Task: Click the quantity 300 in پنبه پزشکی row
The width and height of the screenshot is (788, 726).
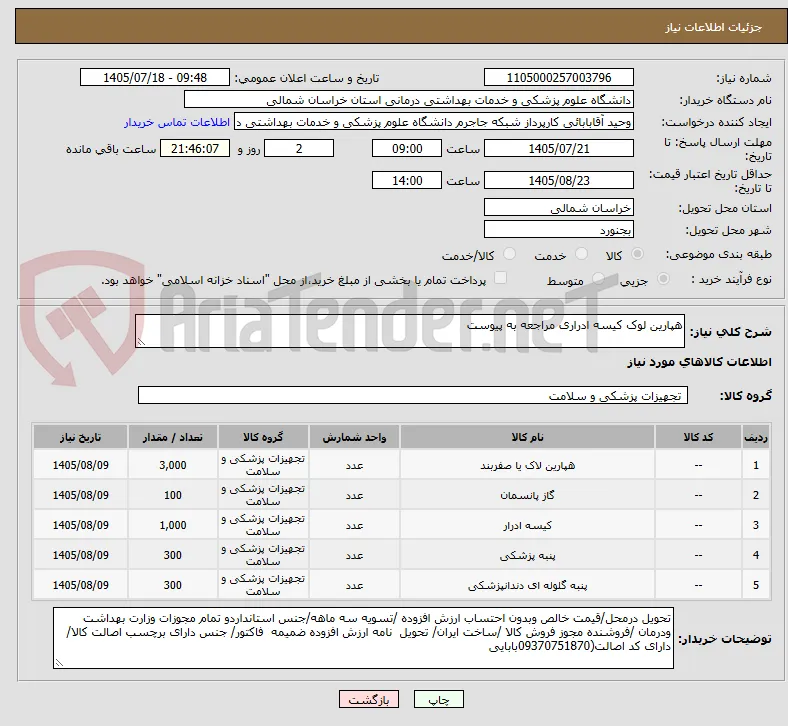Action: click(x=173, y=555)
